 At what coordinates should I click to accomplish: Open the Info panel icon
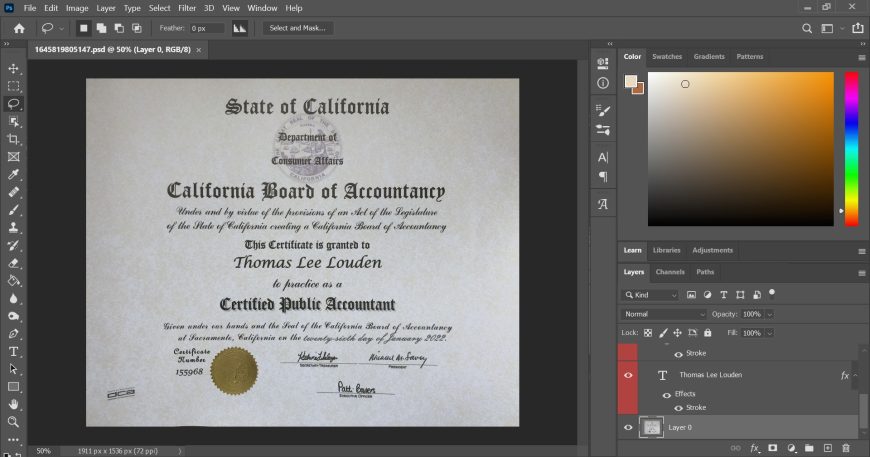click(x=603, y=83)
